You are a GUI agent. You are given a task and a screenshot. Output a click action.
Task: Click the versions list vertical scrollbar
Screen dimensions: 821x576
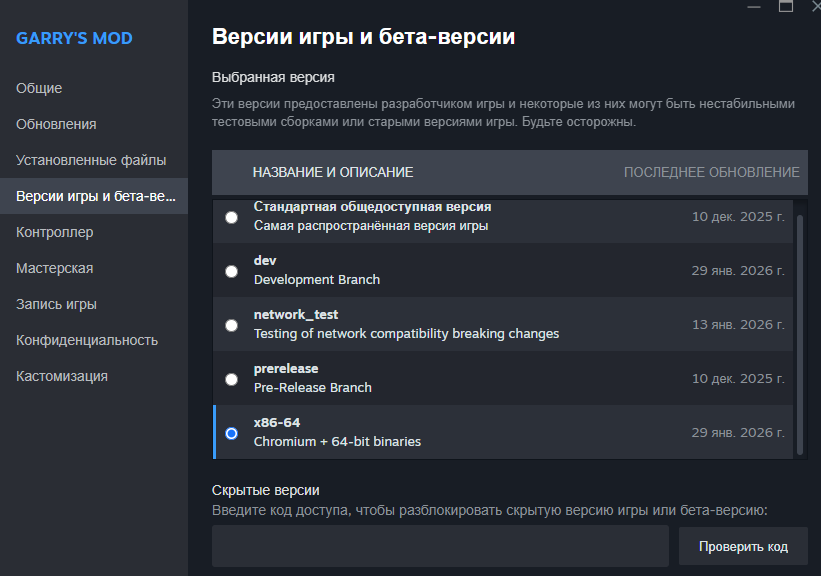point(799,330)
